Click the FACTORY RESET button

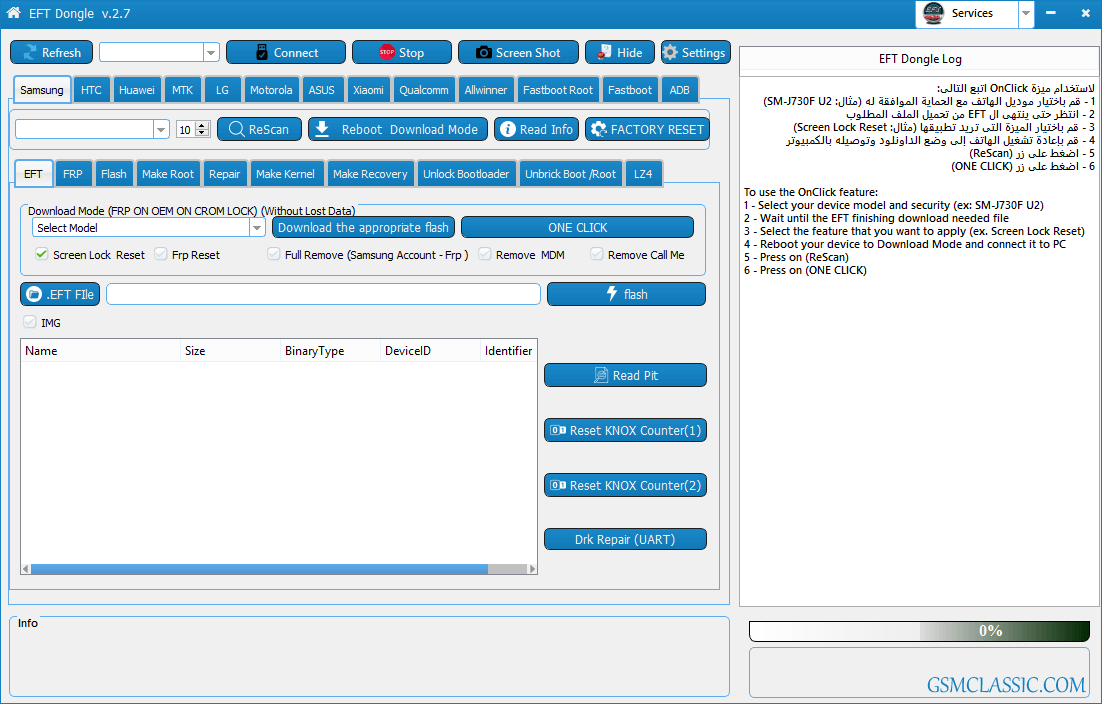click(x=647, y=129)
